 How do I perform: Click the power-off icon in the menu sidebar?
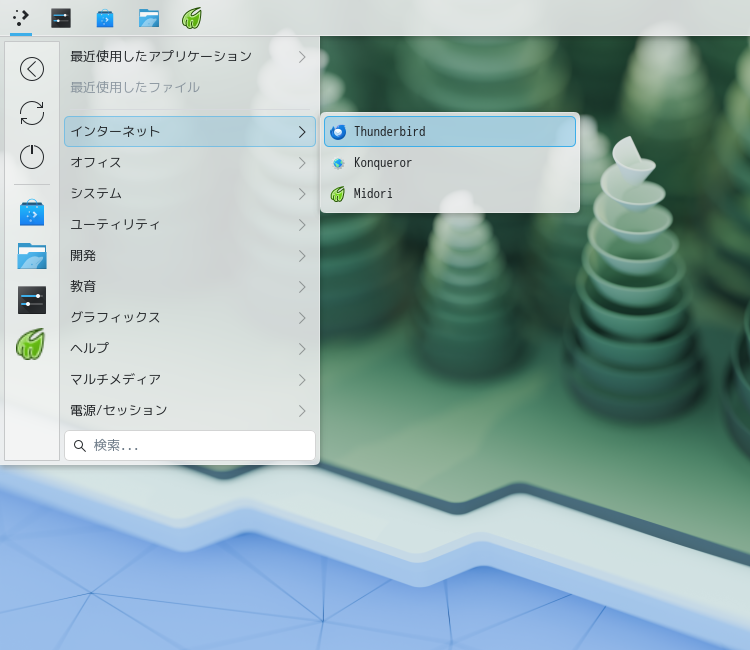(x=32, y=157)
